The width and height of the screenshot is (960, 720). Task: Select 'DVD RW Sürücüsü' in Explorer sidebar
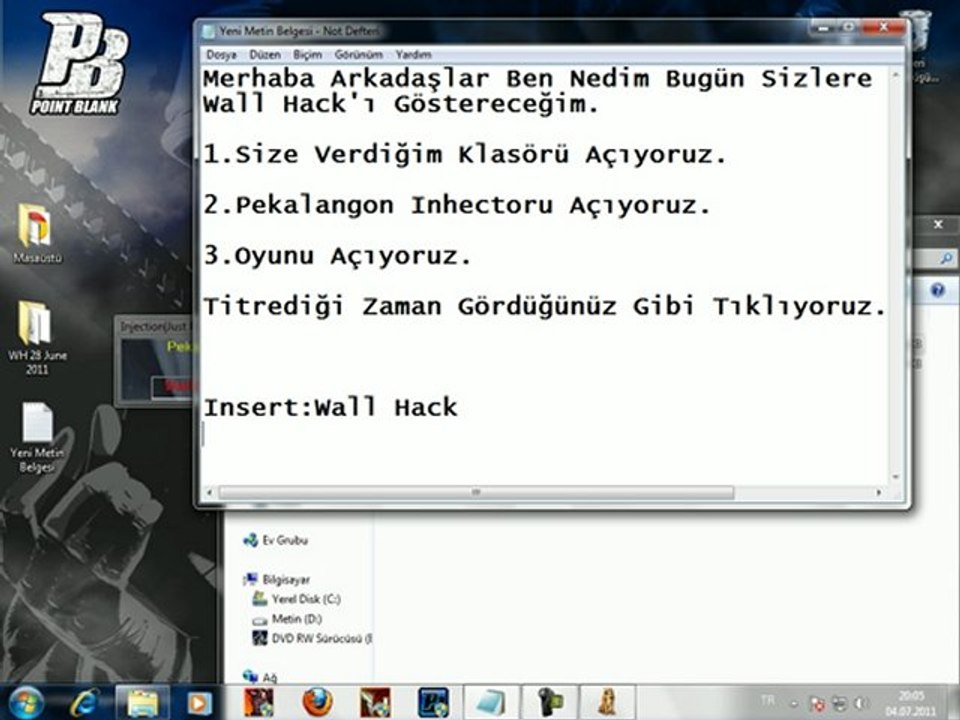[312, 638]
